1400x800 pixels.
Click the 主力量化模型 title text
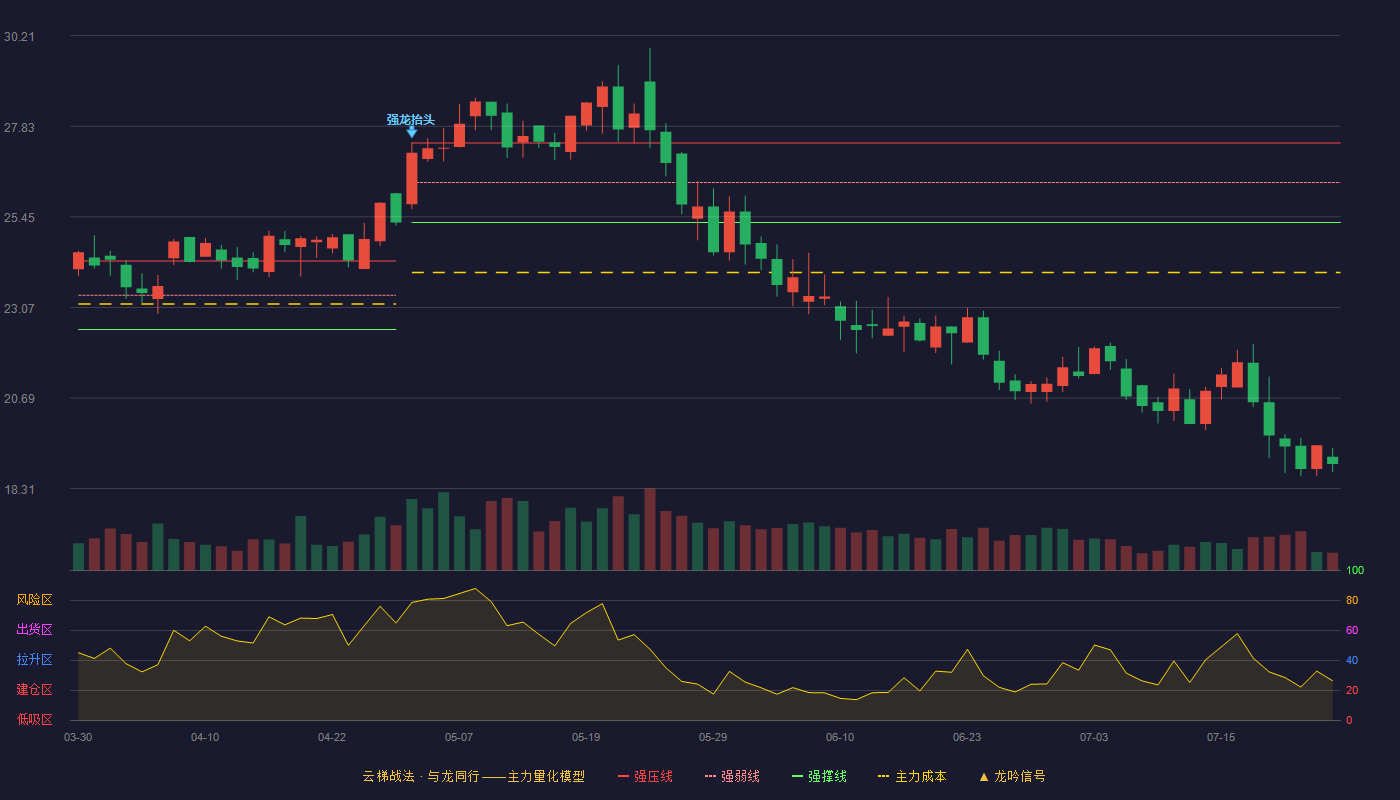click(546, 776)
